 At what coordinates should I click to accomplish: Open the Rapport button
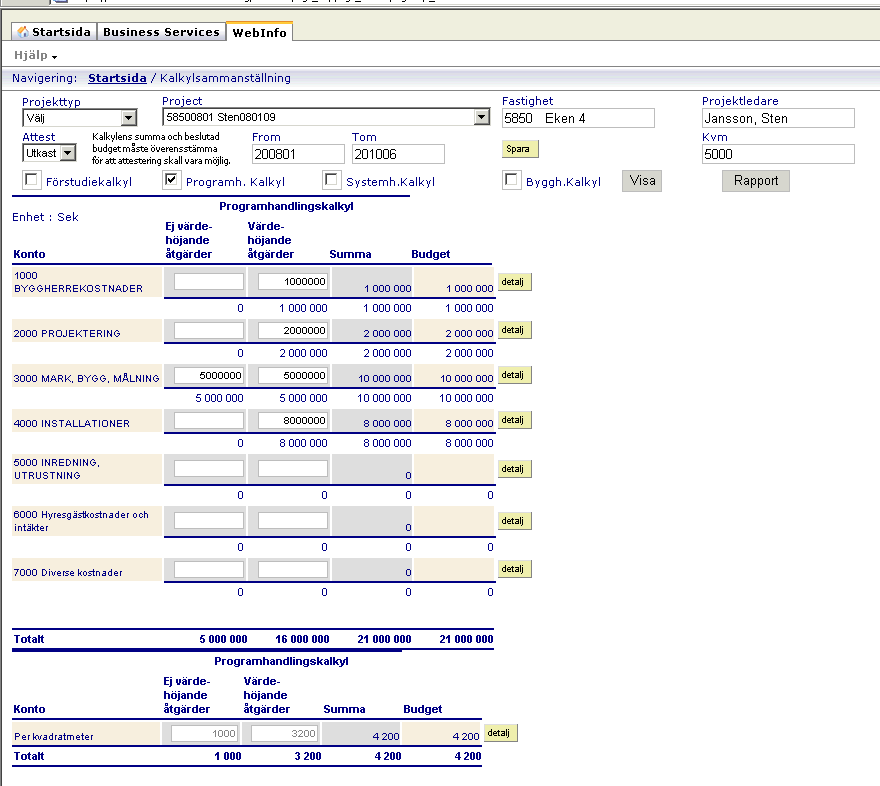[755, 181]
